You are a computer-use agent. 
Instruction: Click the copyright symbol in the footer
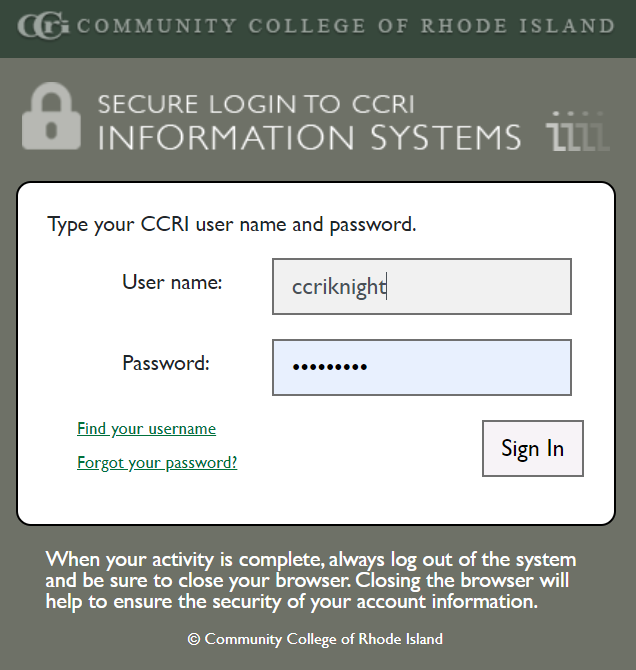(194, 639)
